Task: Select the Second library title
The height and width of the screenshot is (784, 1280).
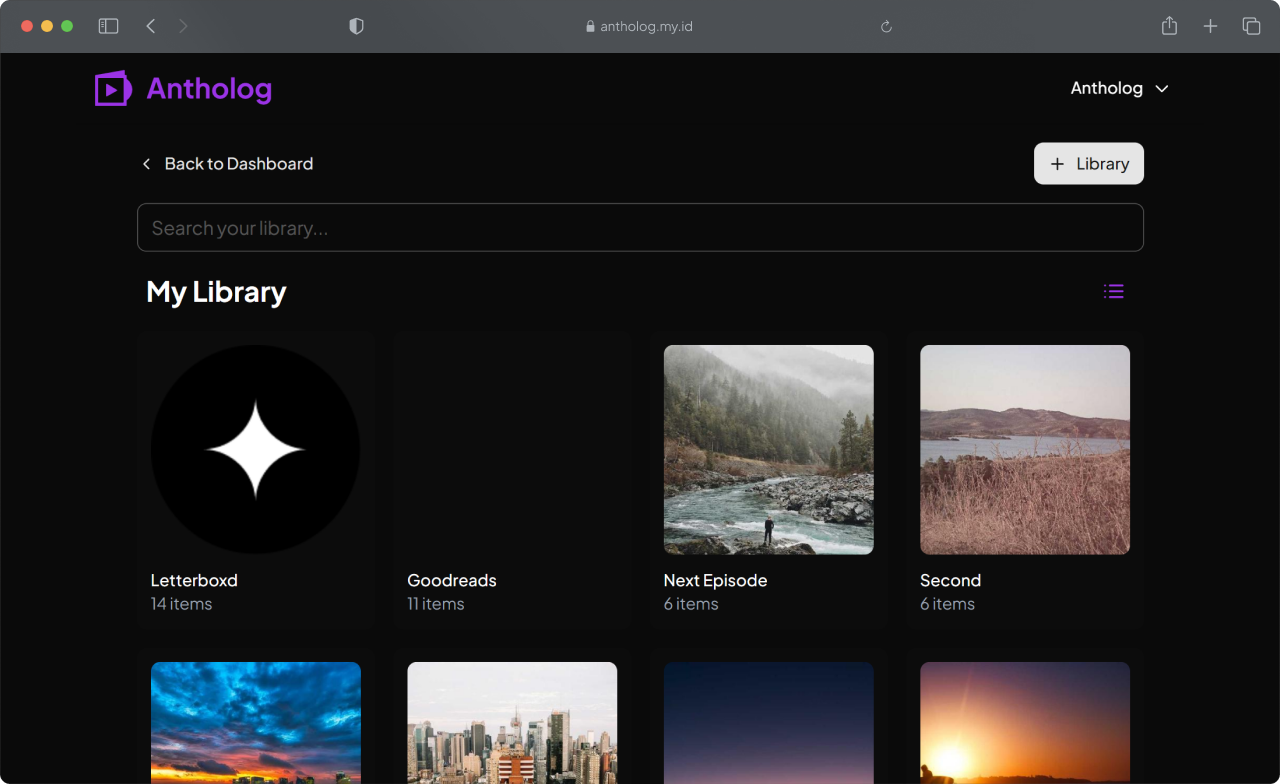Action: [x=950, y=581]
